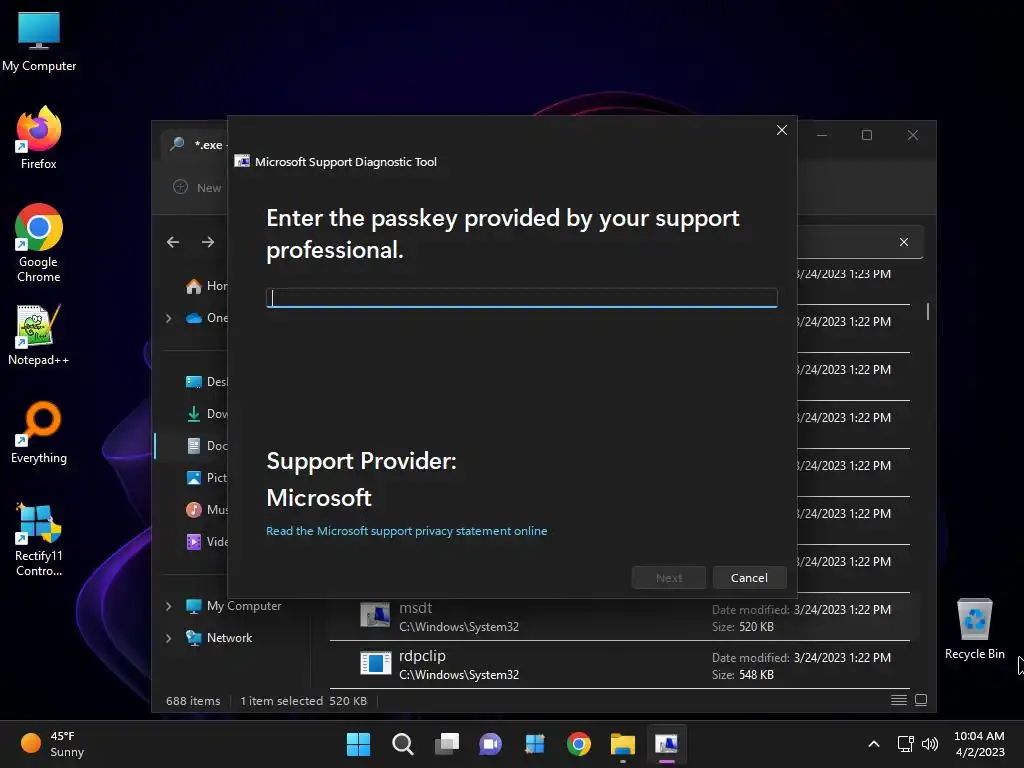Maximize the File Explorer window
Viewport: 1024px width, 768px height.
click(867, 135)
